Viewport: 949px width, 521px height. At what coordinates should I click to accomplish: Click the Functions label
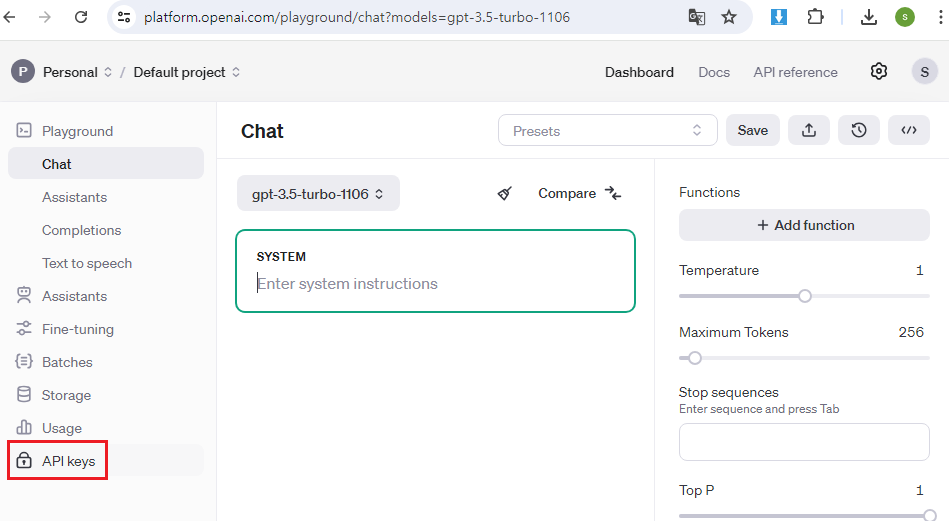pyautogui.click(x=709, y=192)
